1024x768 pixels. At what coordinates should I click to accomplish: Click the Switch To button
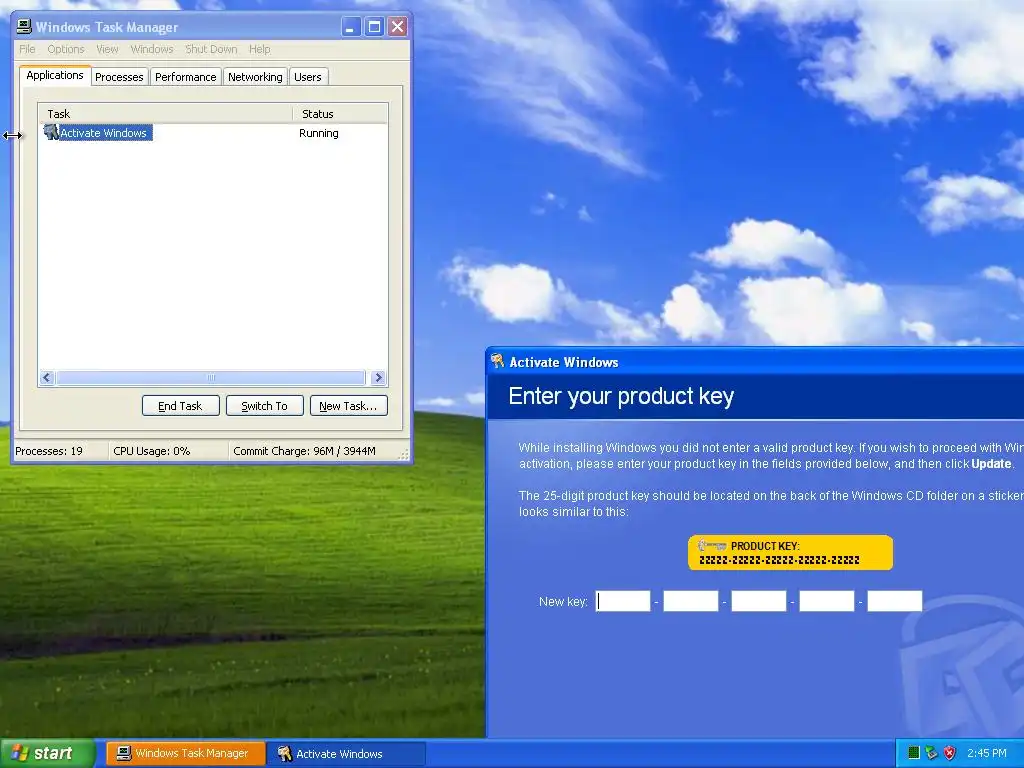click(x=264, y=406)
